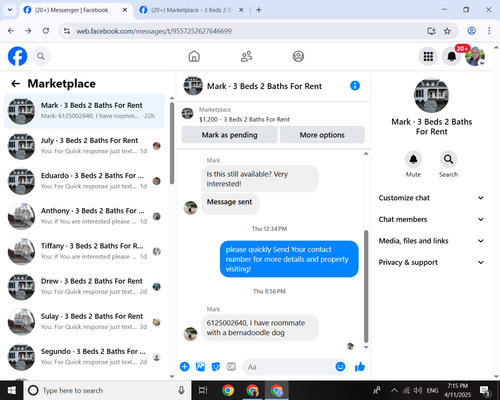Open first Chrome icon on taskbar
The width and height of the screenshot is (500, 400).
coord(228,390)
